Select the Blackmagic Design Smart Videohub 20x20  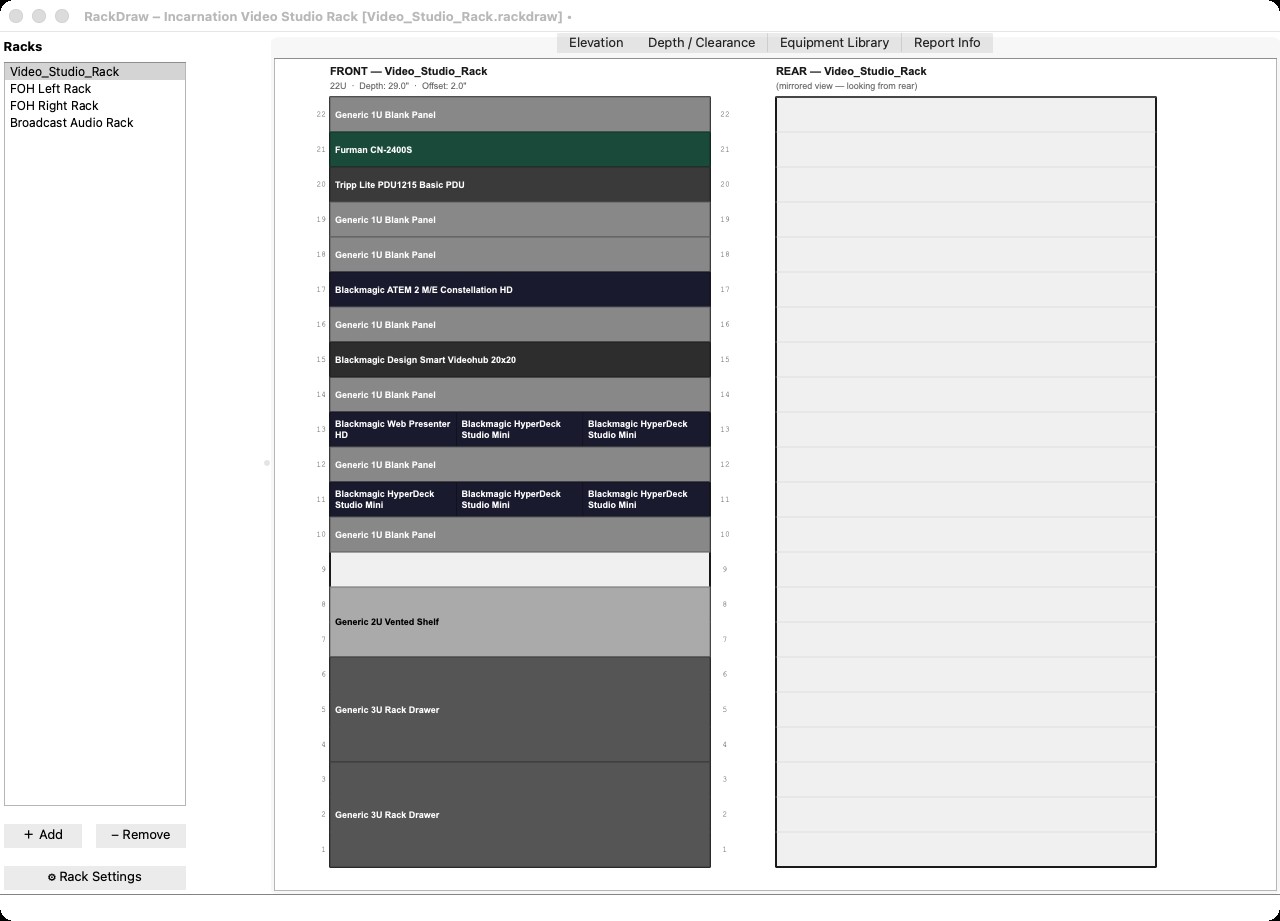pos(520,360)
